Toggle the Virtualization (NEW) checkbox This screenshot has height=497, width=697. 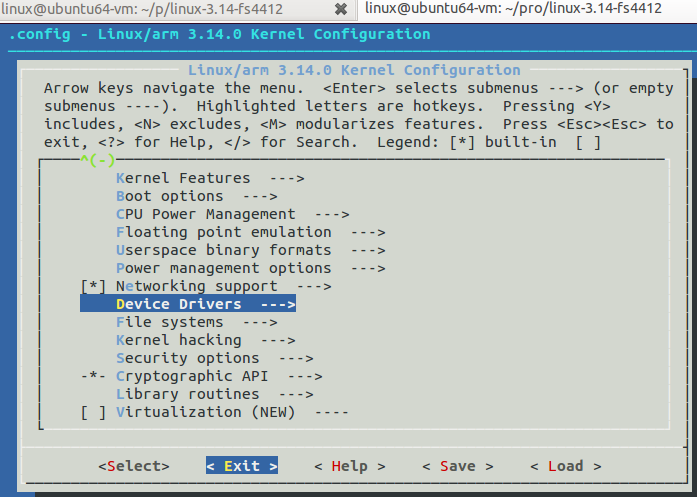point(93,413)
